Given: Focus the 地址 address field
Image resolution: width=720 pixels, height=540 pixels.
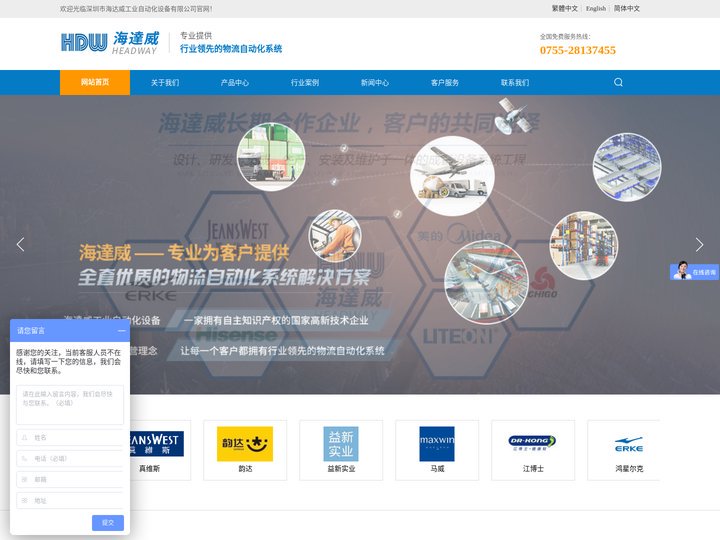Looking at the screenshot, I should 70,501.
